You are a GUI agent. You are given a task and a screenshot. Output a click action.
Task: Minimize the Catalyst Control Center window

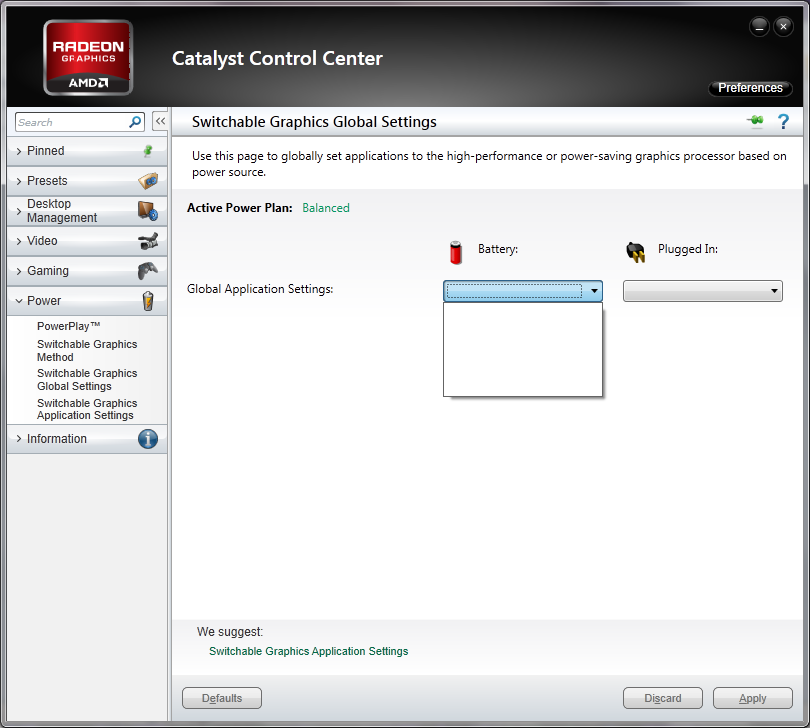tap(759, 26)
